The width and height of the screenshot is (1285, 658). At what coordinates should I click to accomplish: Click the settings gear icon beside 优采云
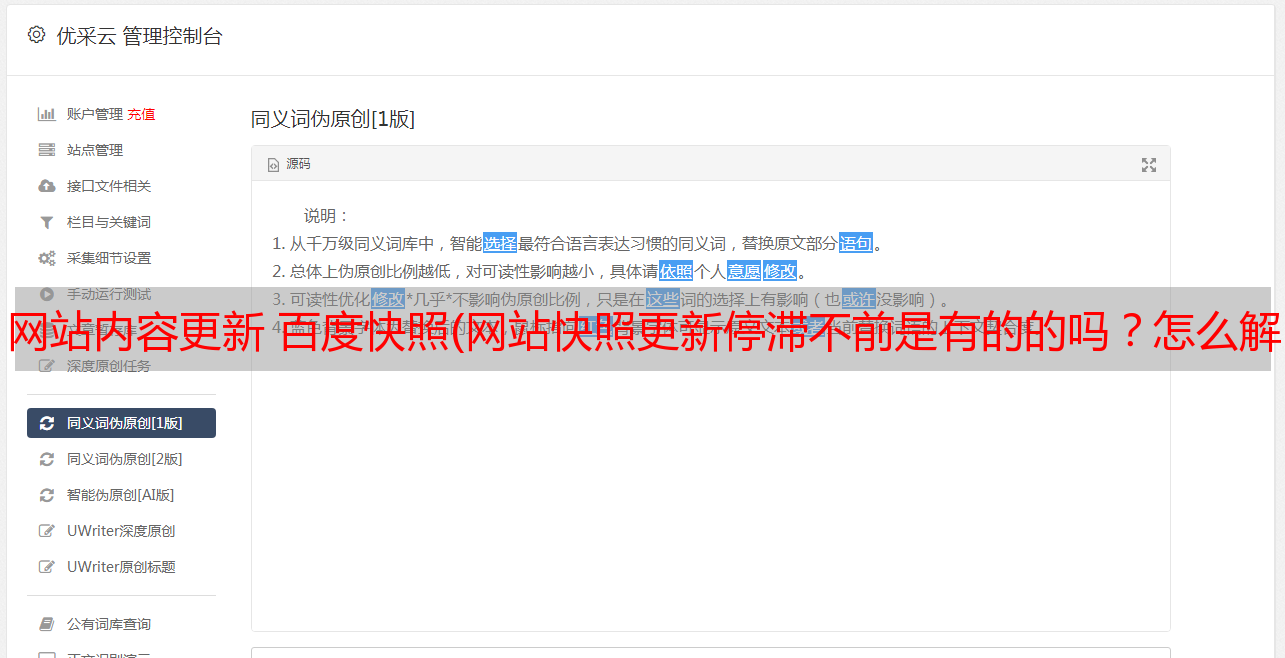pyautogui.click(x=37, y=35)
